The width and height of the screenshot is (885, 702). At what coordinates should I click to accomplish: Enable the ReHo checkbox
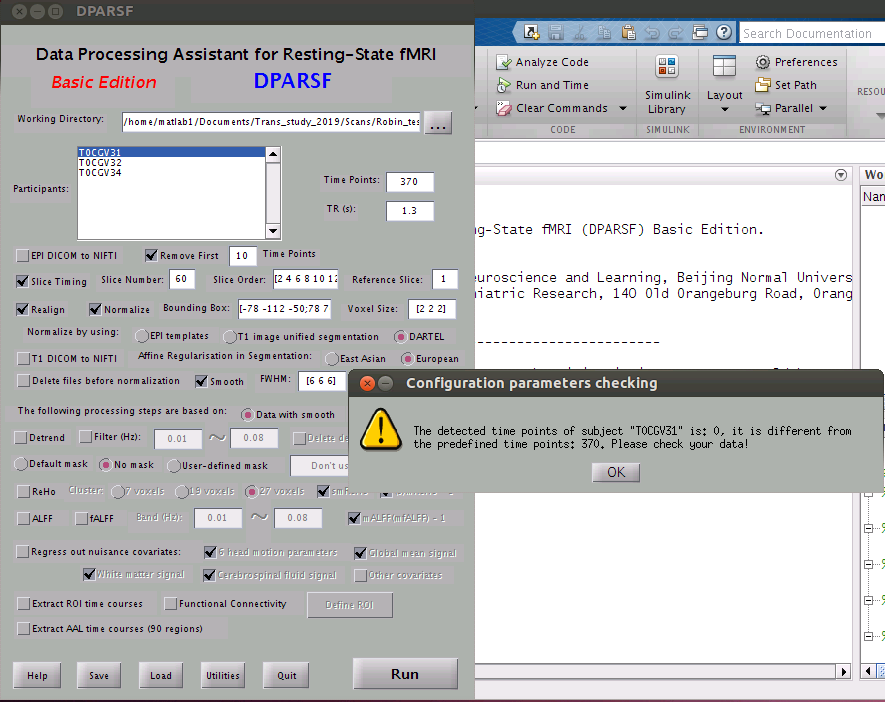pos(24,492)
